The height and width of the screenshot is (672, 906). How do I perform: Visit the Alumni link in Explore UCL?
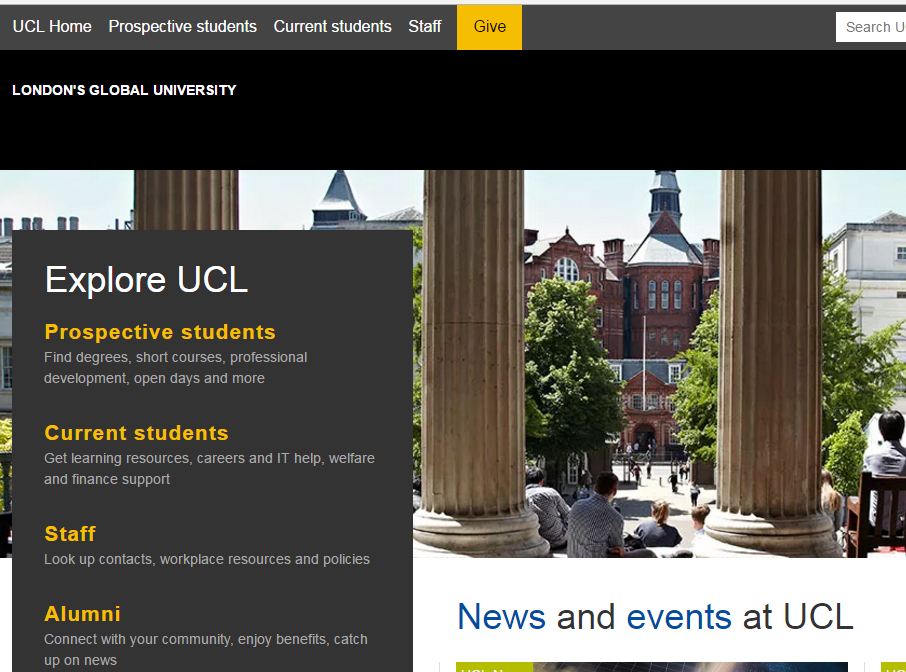coord(83,614)
